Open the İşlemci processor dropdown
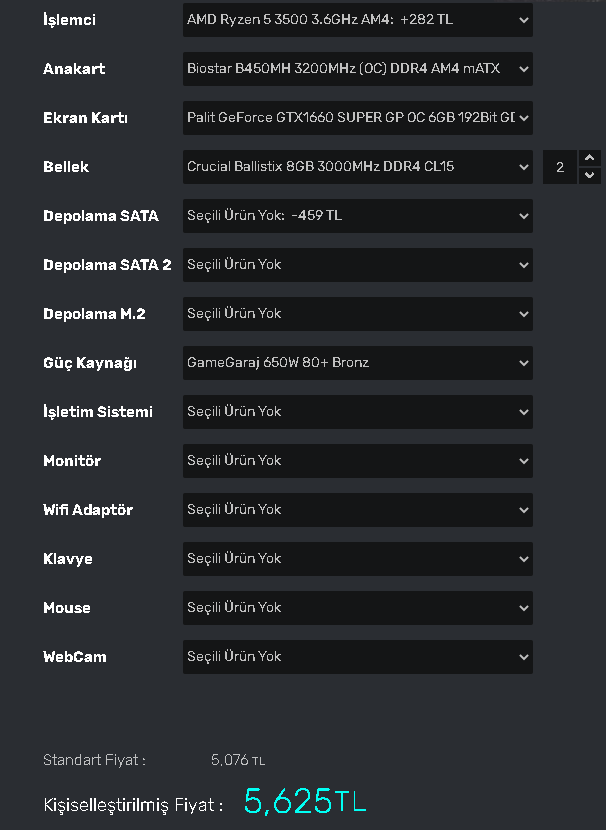Screen dimensions: 606x830 coord(357,19)
